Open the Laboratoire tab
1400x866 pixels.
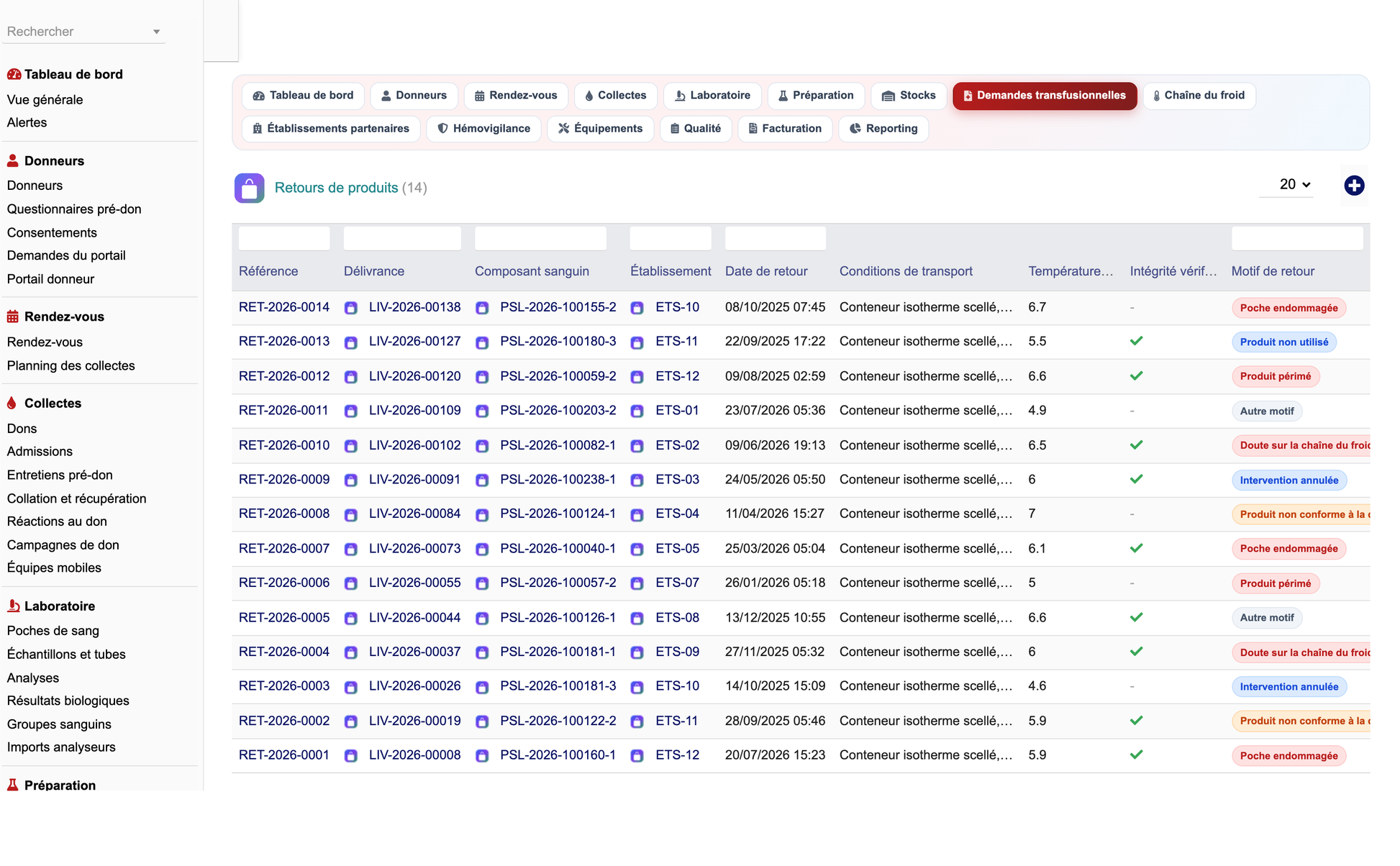coord(713,96)
